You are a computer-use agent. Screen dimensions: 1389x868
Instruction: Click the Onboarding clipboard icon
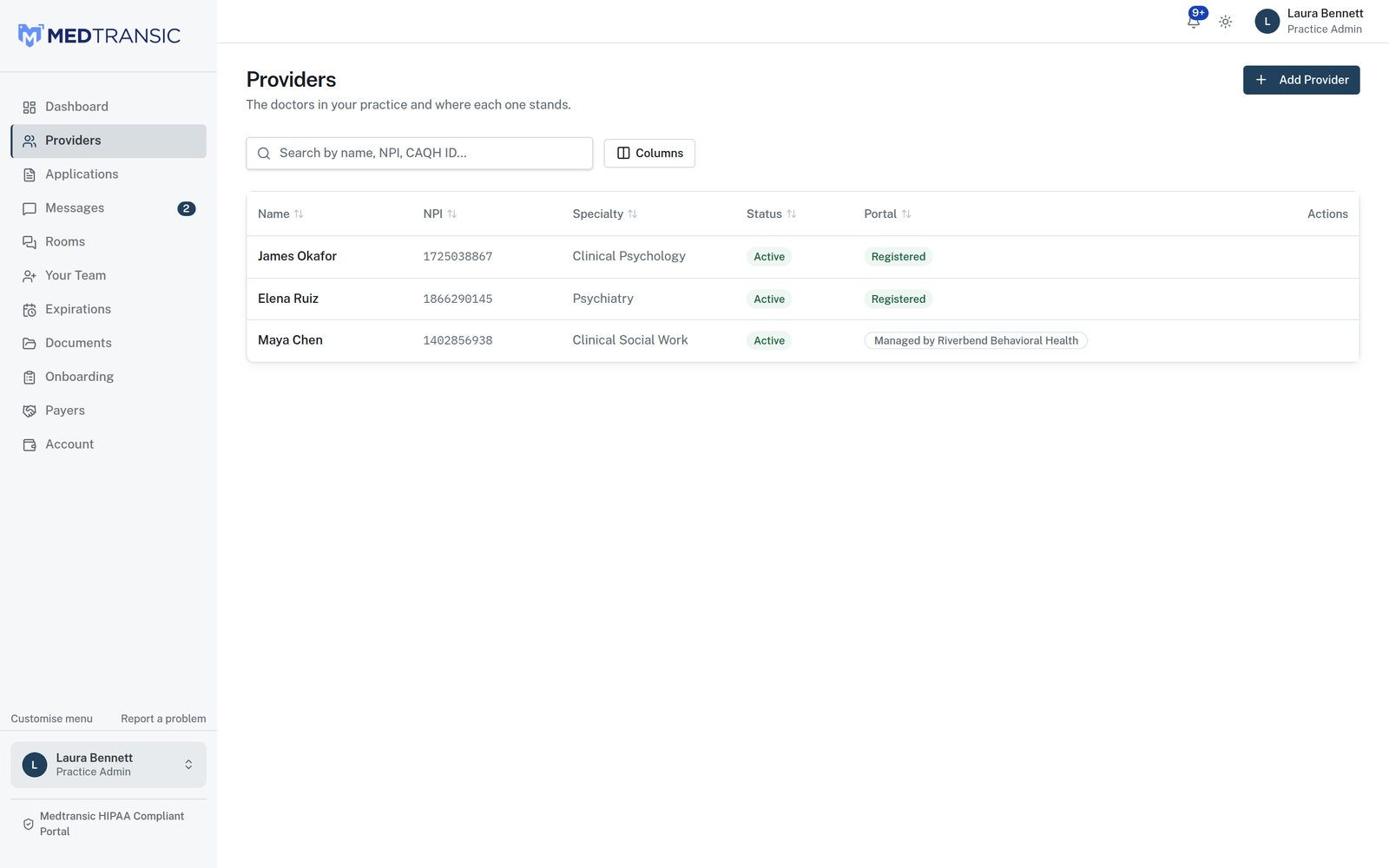click(30, 377)
